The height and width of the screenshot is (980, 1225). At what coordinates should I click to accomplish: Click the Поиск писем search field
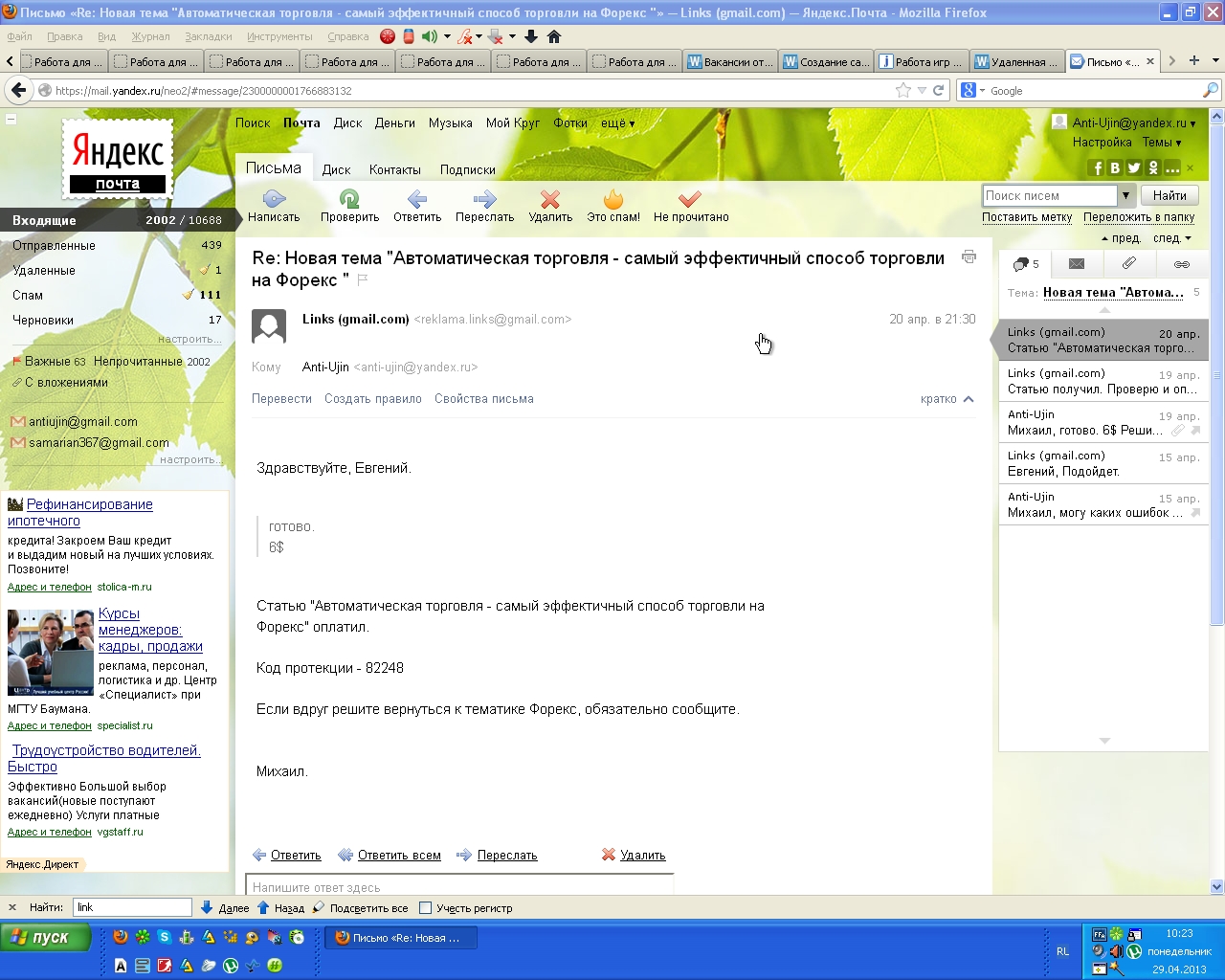[x=1050, y=195]
